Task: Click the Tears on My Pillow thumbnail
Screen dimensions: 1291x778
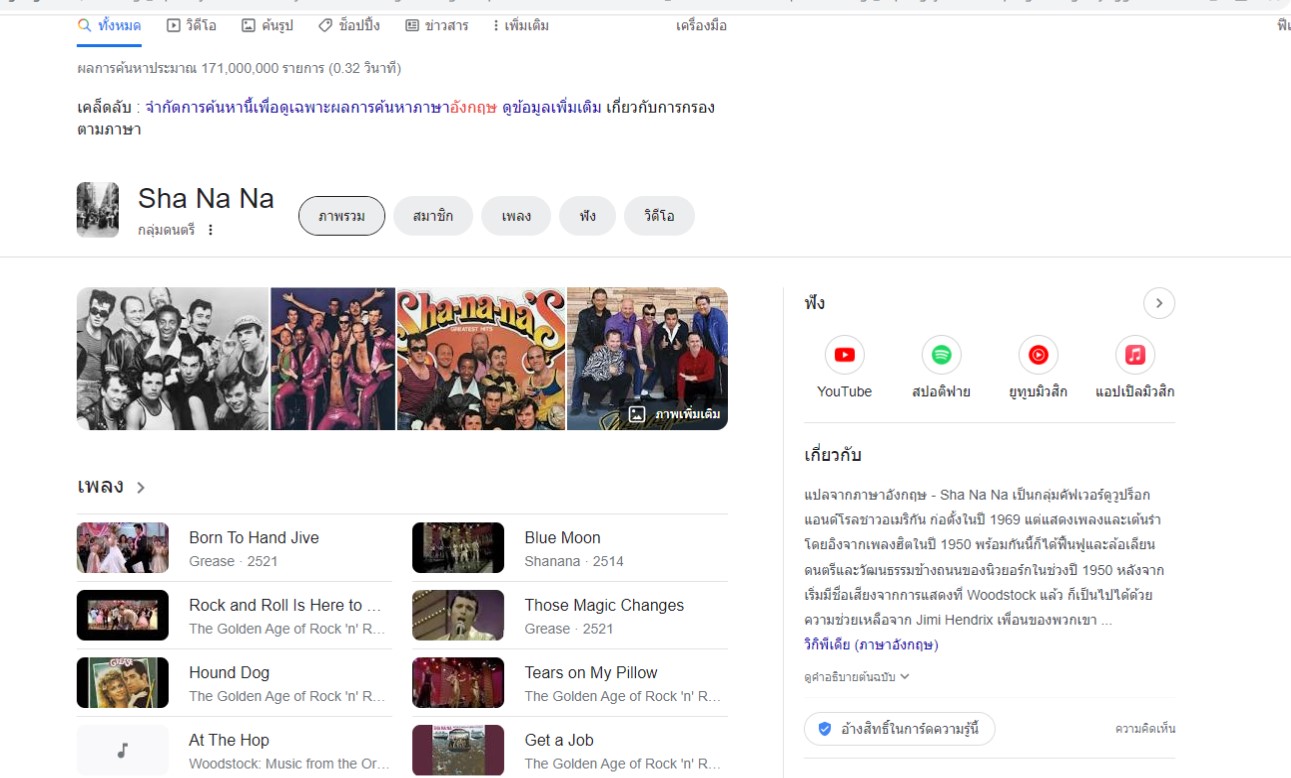Action: pyautogui.click(x=458, y=683)
